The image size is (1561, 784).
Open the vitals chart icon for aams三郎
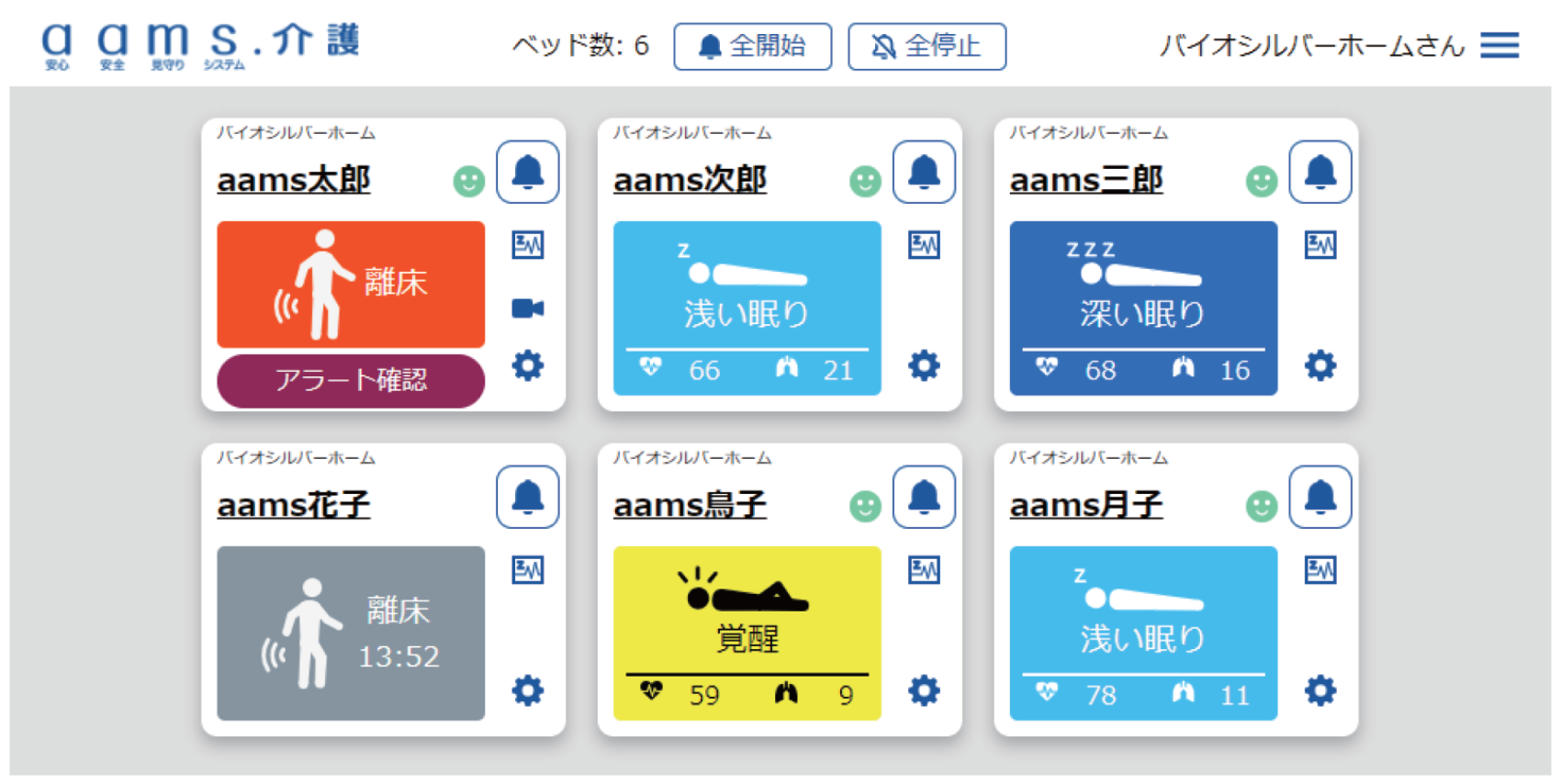[1320, 245]
